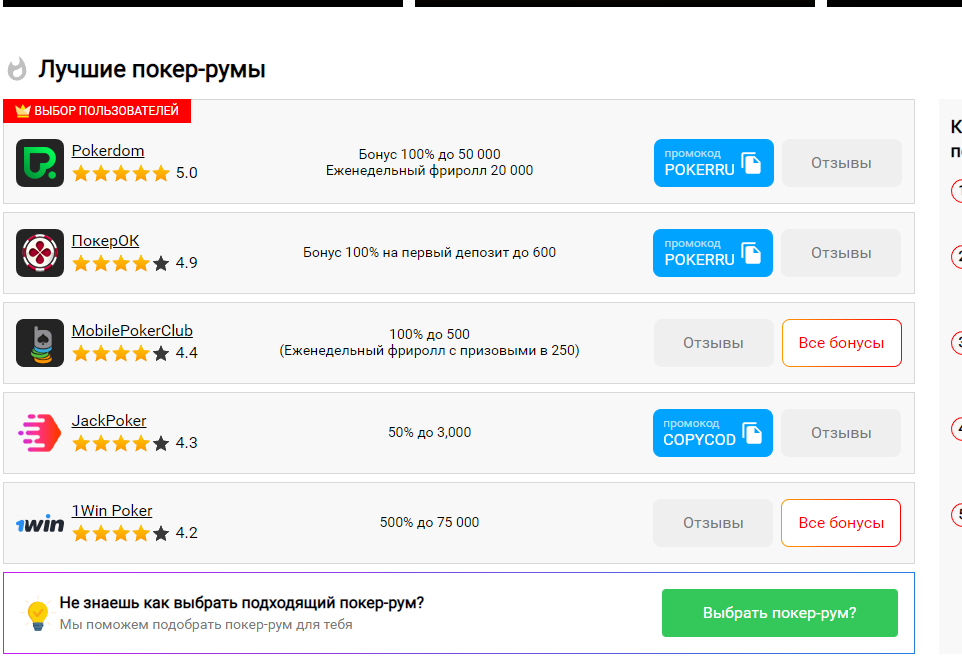962x668 pixels.
Task: Open the JackPoker room link
Action: tap(109, 421)
